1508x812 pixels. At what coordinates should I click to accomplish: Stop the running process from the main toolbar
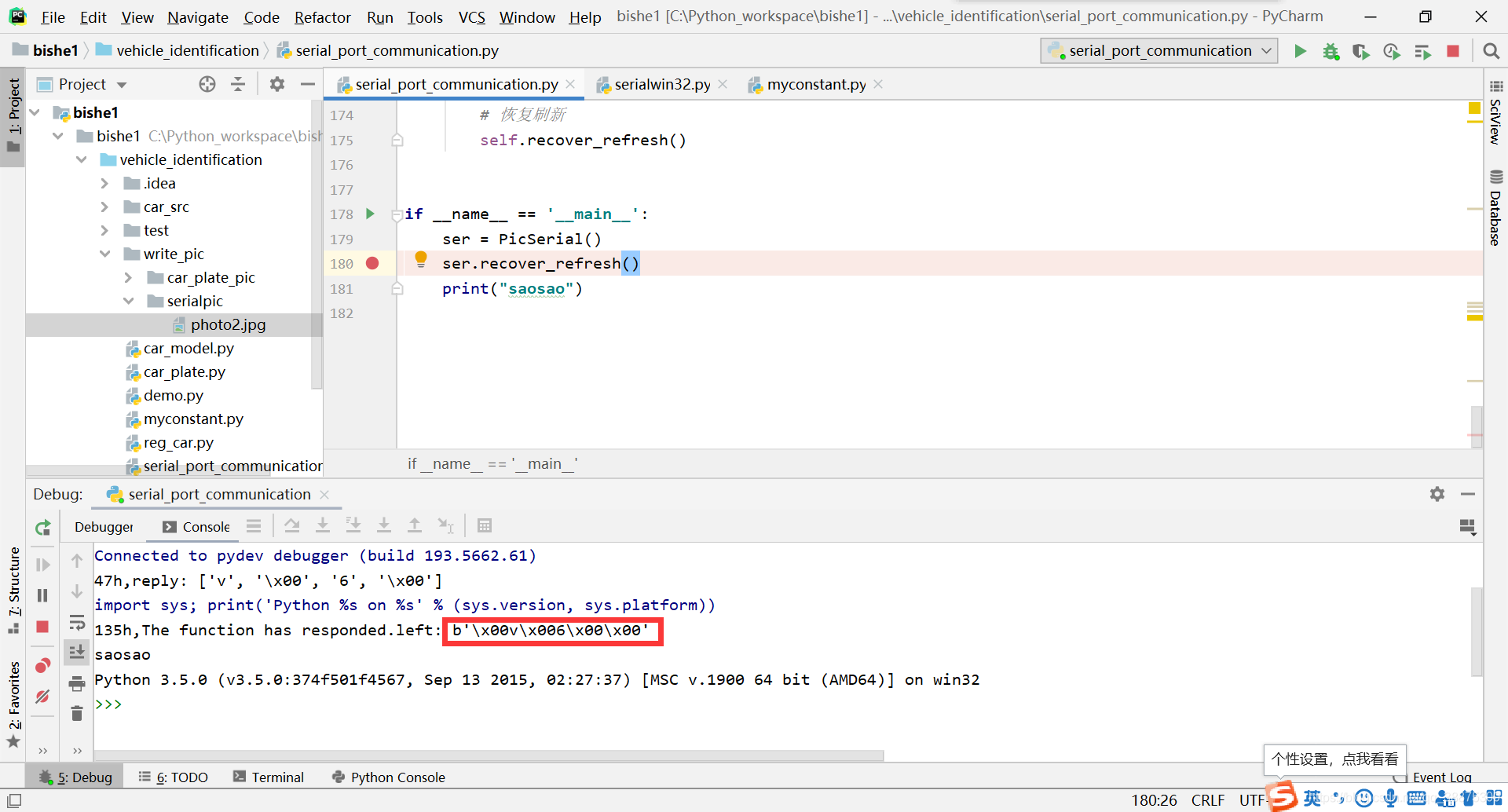[x=1453, y=51]
